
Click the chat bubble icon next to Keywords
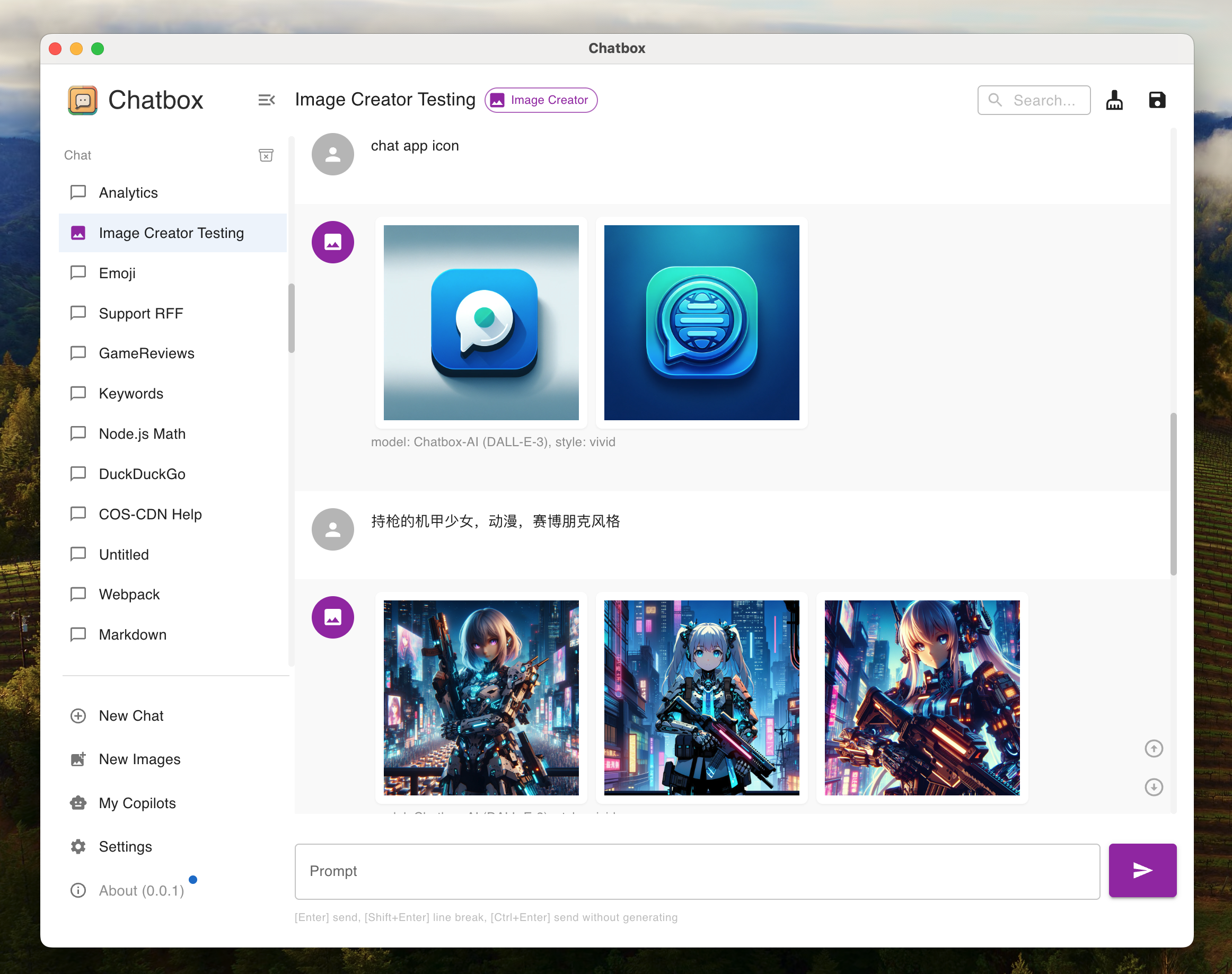(x=78, y=394)
